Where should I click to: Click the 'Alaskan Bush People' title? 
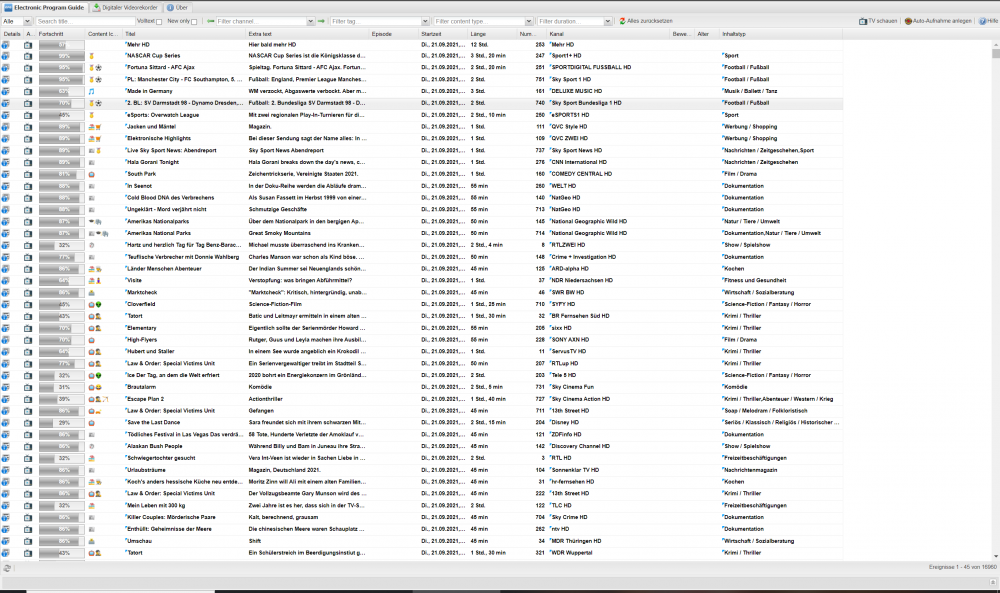coord(154,446)
